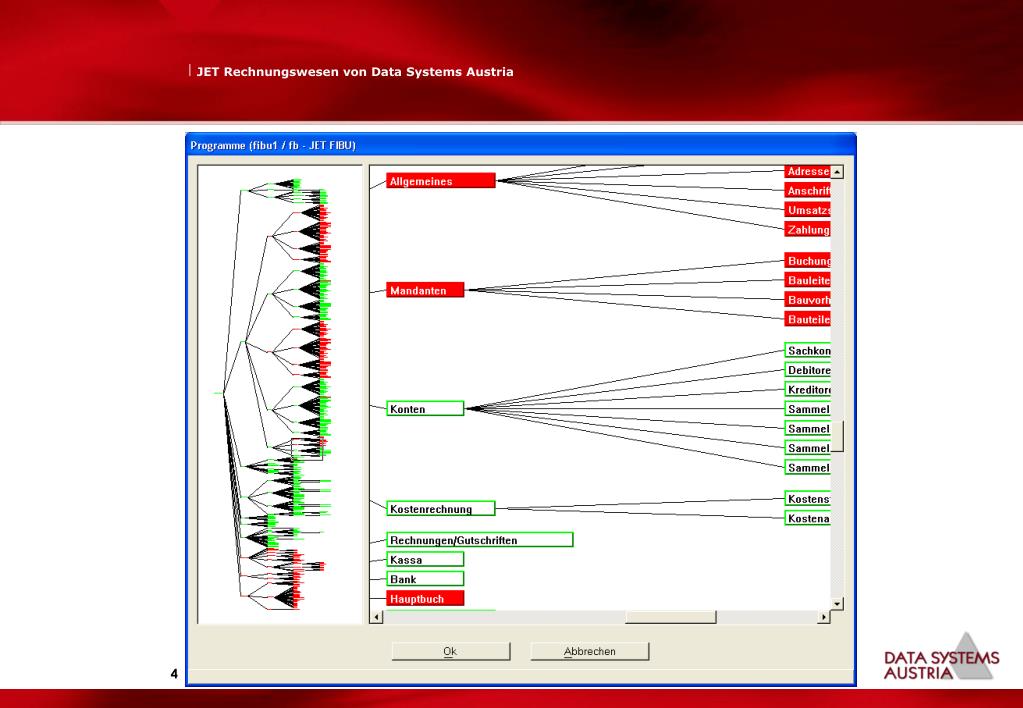Click the Programme dialog title bar

click(521, 145)
